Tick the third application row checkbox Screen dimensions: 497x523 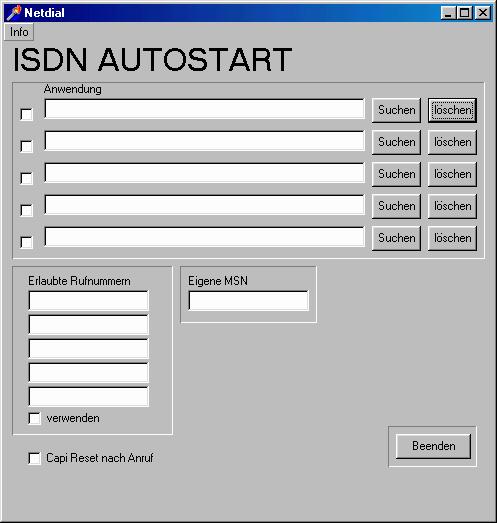coord(26,178)
